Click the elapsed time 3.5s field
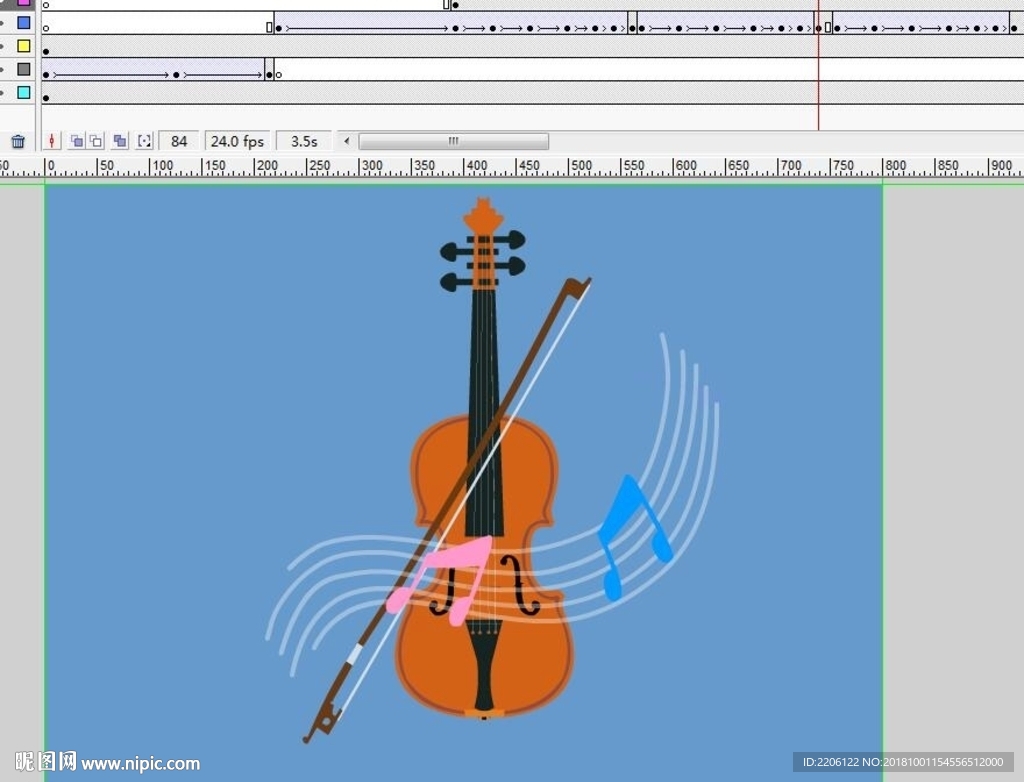Screen dimensions: 1024x782 click(304, 141)
